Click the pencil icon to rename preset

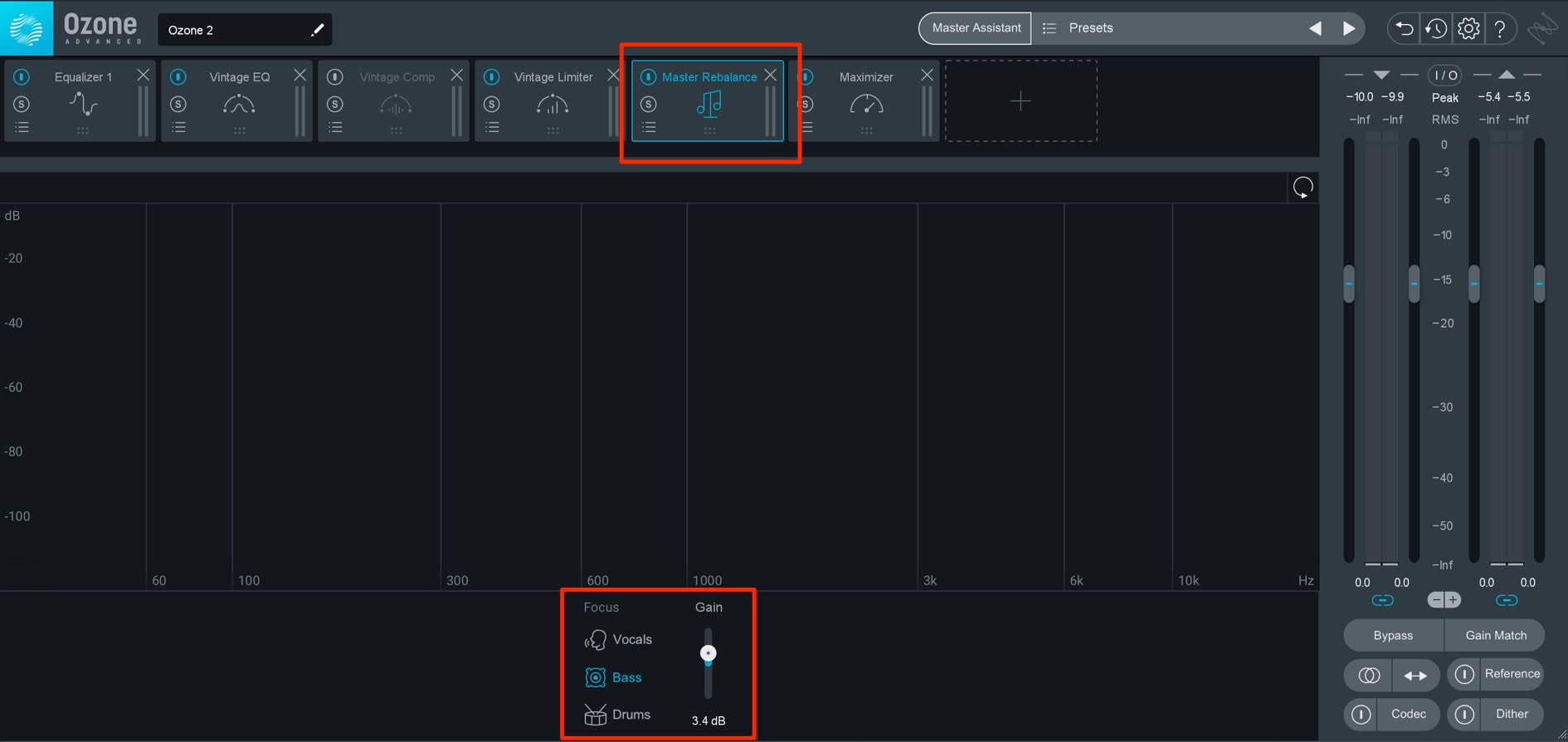(317, 30)
